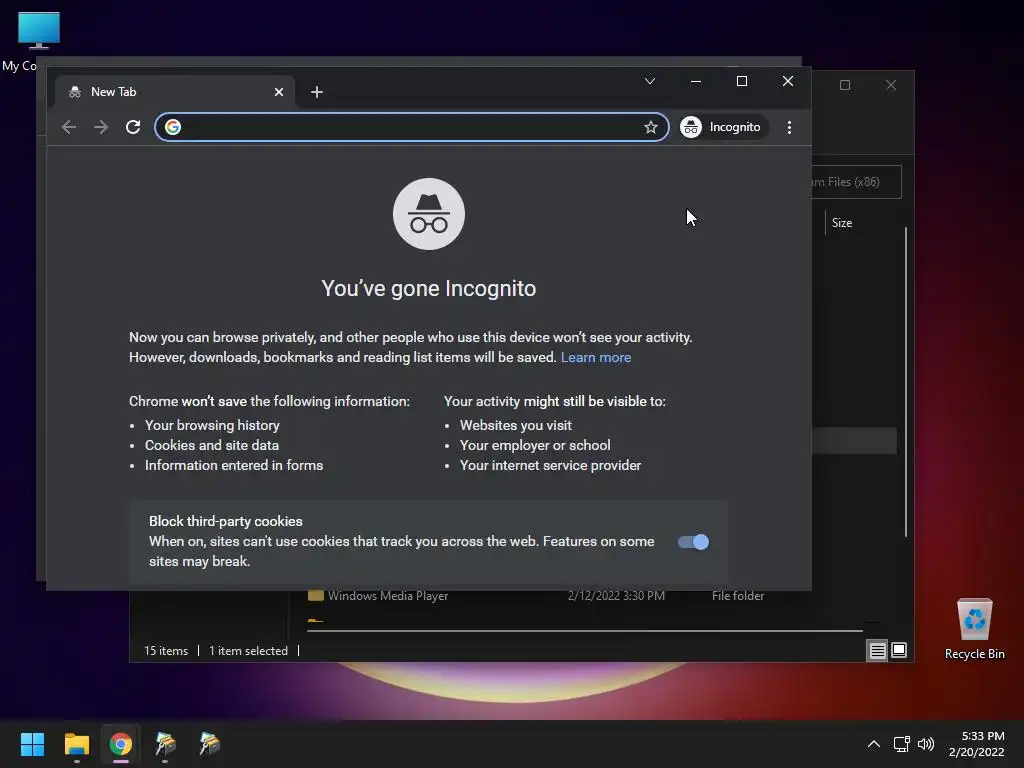
Task: Open the clock showing 5:33 PM
Action: point(976,744)
